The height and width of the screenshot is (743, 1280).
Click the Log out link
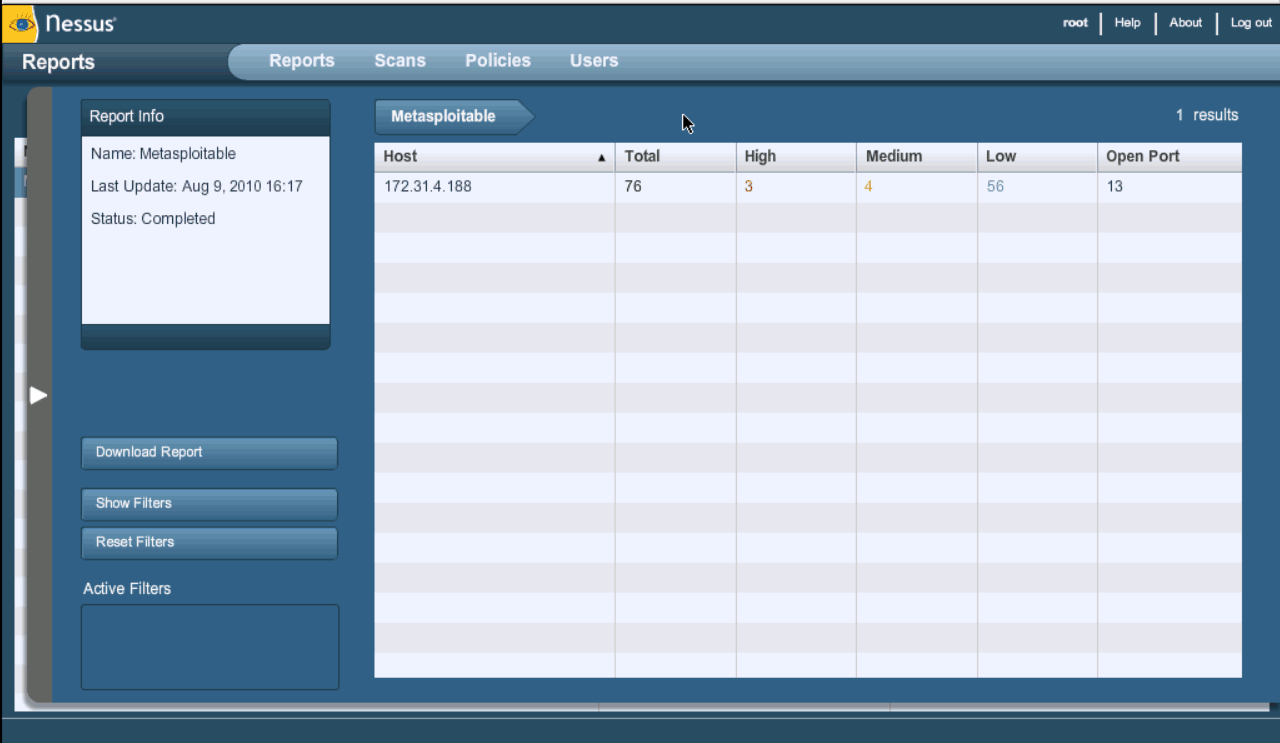tap(1251, 23)
